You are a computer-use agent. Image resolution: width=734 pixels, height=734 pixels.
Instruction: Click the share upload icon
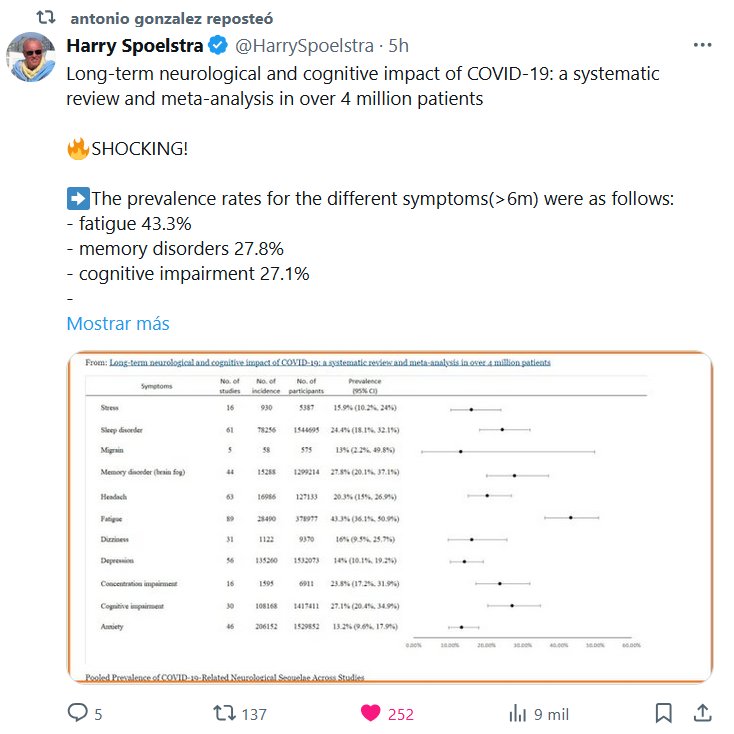click(703, 713)
